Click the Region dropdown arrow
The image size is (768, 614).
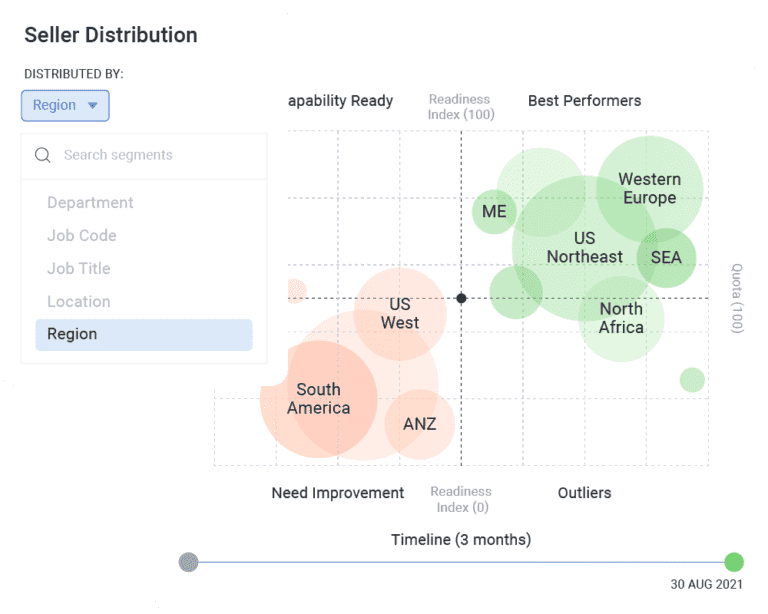click(x=93, y=105)
